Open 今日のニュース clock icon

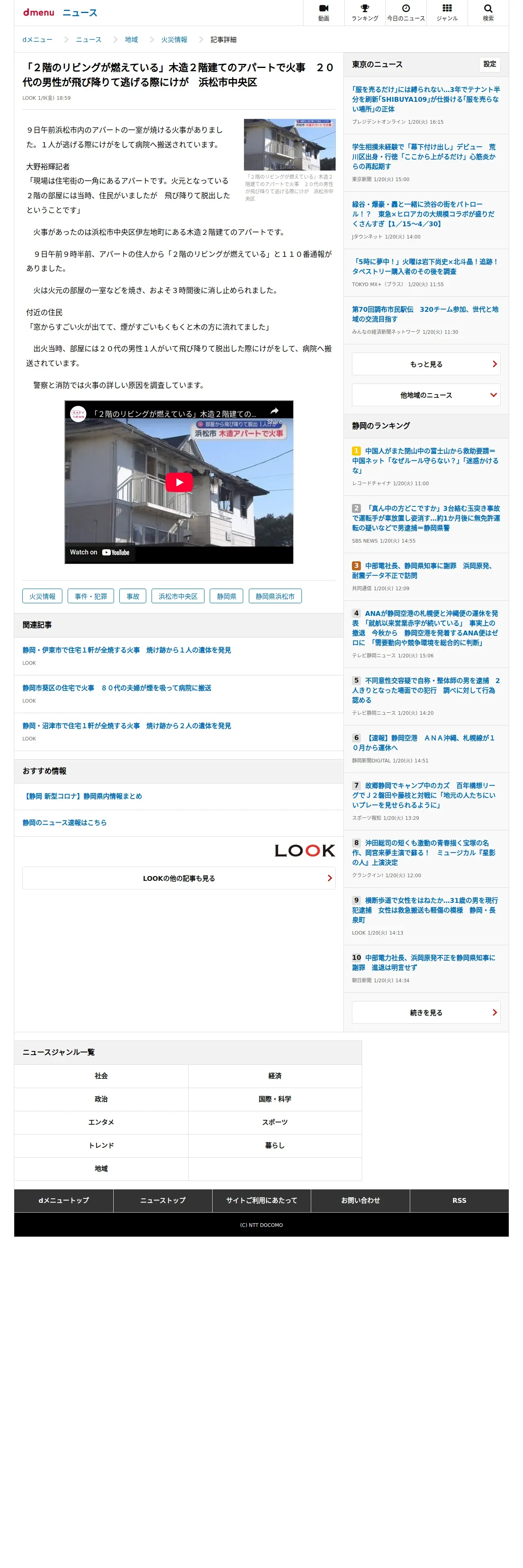[406, 9]
